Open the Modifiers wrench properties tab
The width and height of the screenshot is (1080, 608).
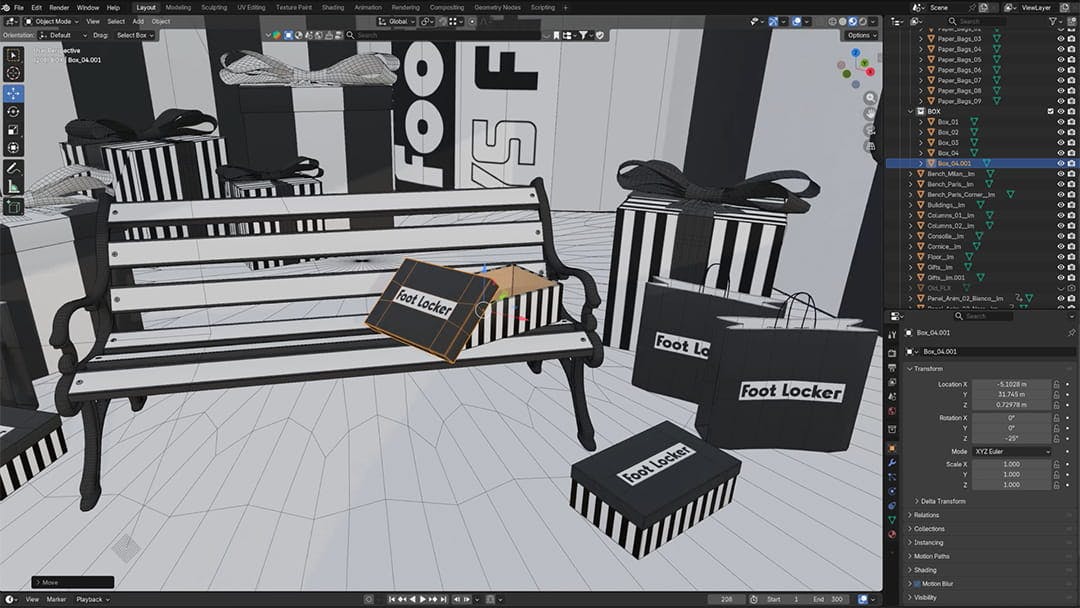coord(892,463)
